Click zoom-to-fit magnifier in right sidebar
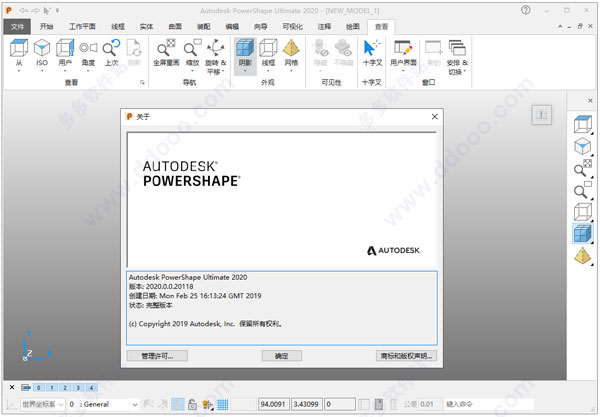This screenshot has height=417, width=600. point(583,168)
